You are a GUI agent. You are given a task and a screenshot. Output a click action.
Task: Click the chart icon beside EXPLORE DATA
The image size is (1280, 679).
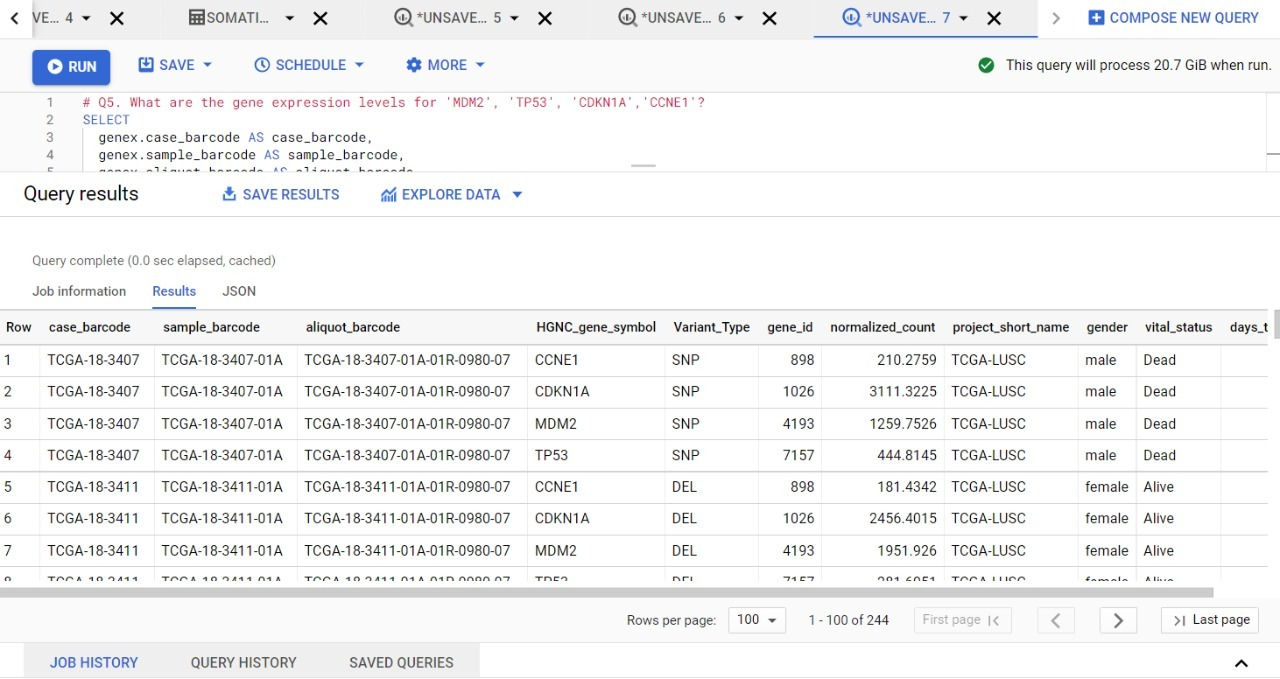click(x=388, y=194)
